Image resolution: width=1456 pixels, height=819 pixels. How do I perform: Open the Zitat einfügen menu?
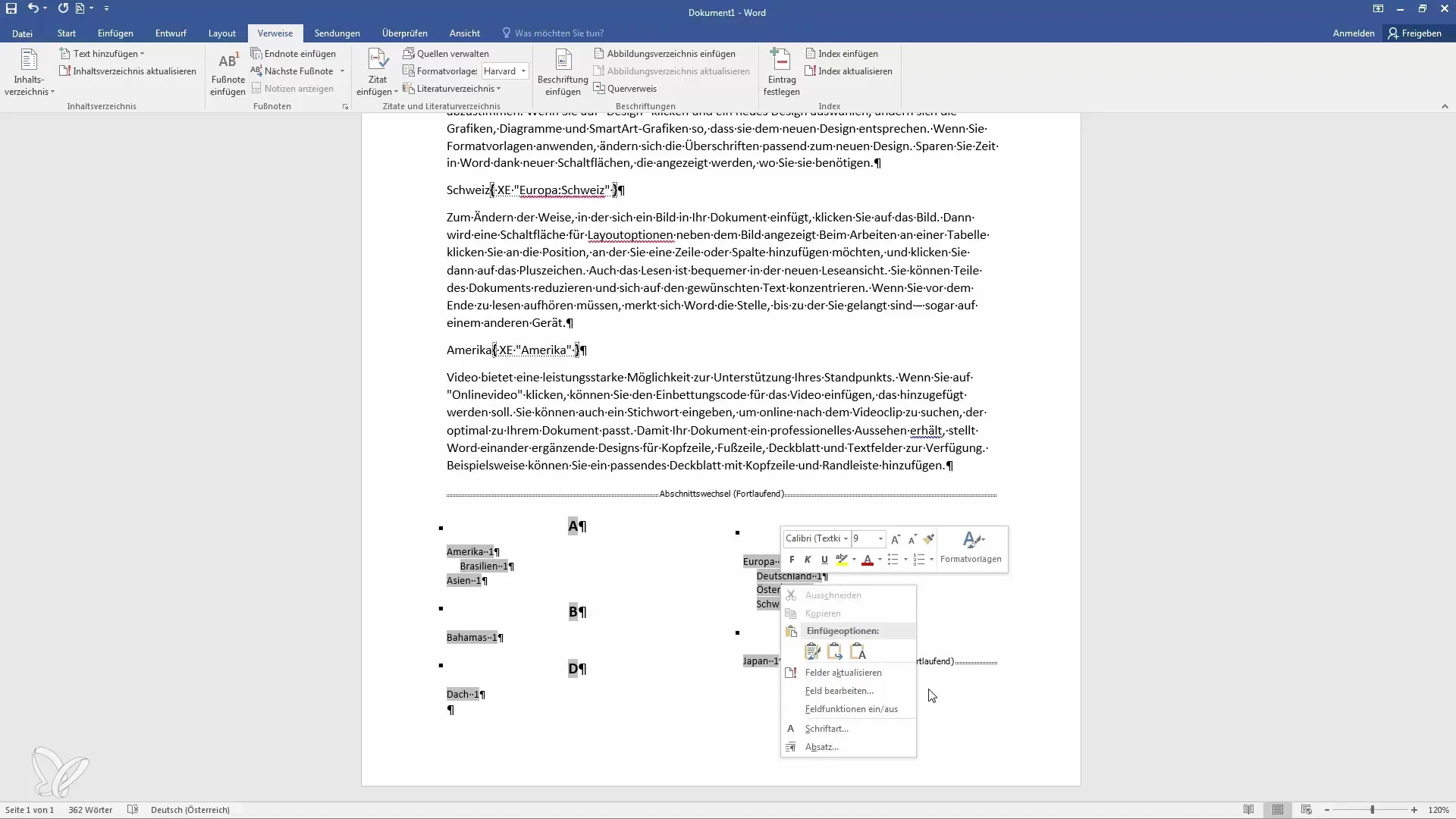377,73
